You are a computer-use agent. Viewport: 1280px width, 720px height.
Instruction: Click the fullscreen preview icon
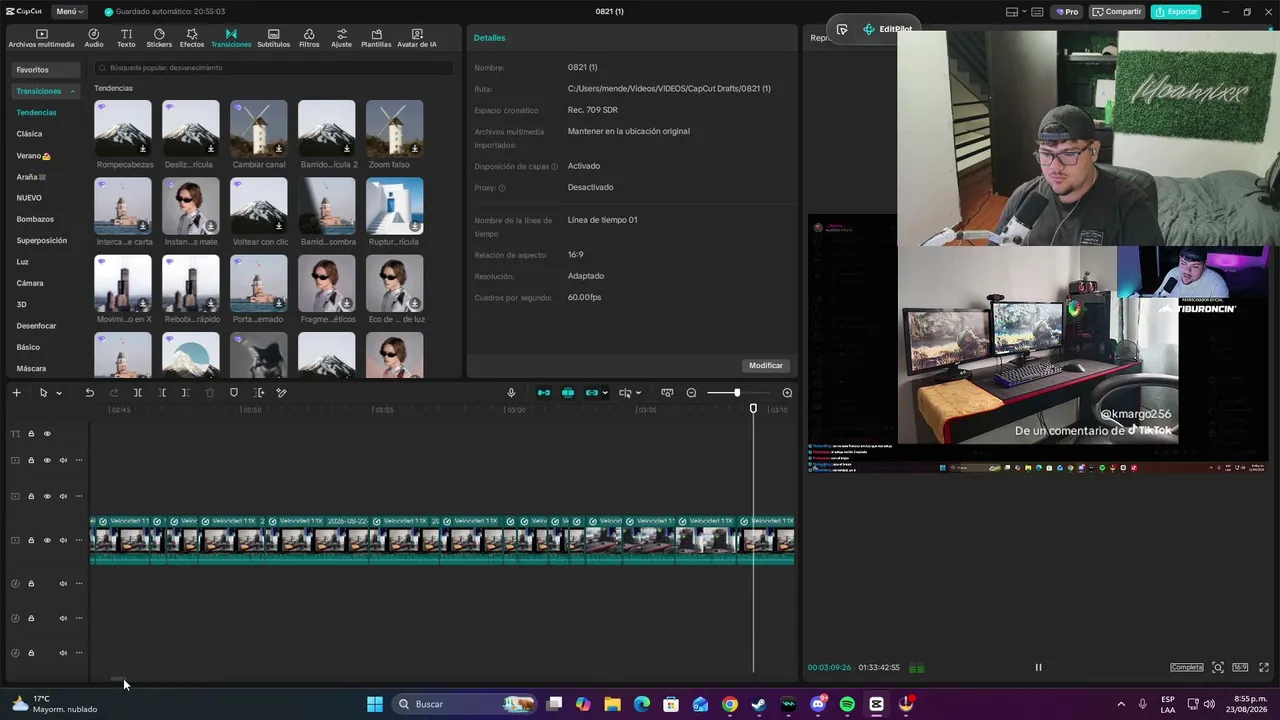[x=1264, y=667]
